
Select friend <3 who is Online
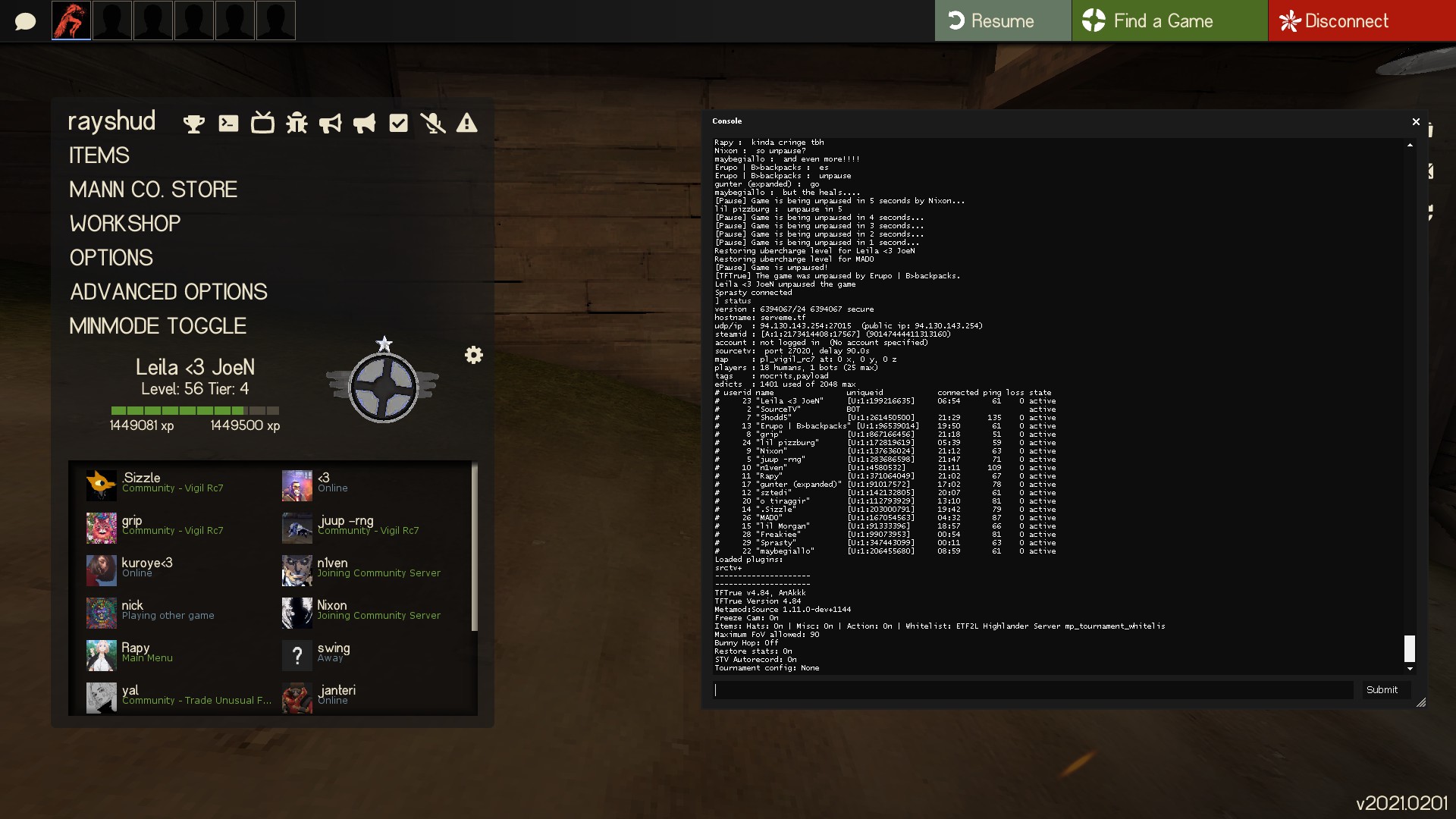coord(375,485)
